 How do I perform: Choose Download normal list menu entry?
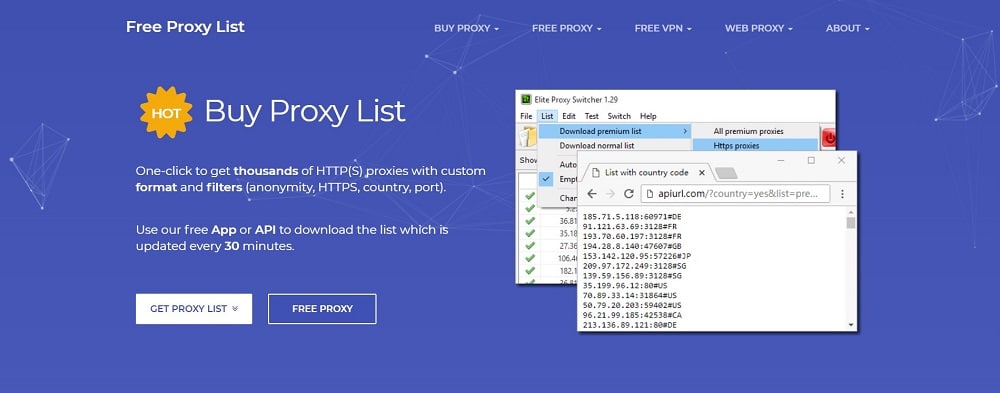point(597,145)
